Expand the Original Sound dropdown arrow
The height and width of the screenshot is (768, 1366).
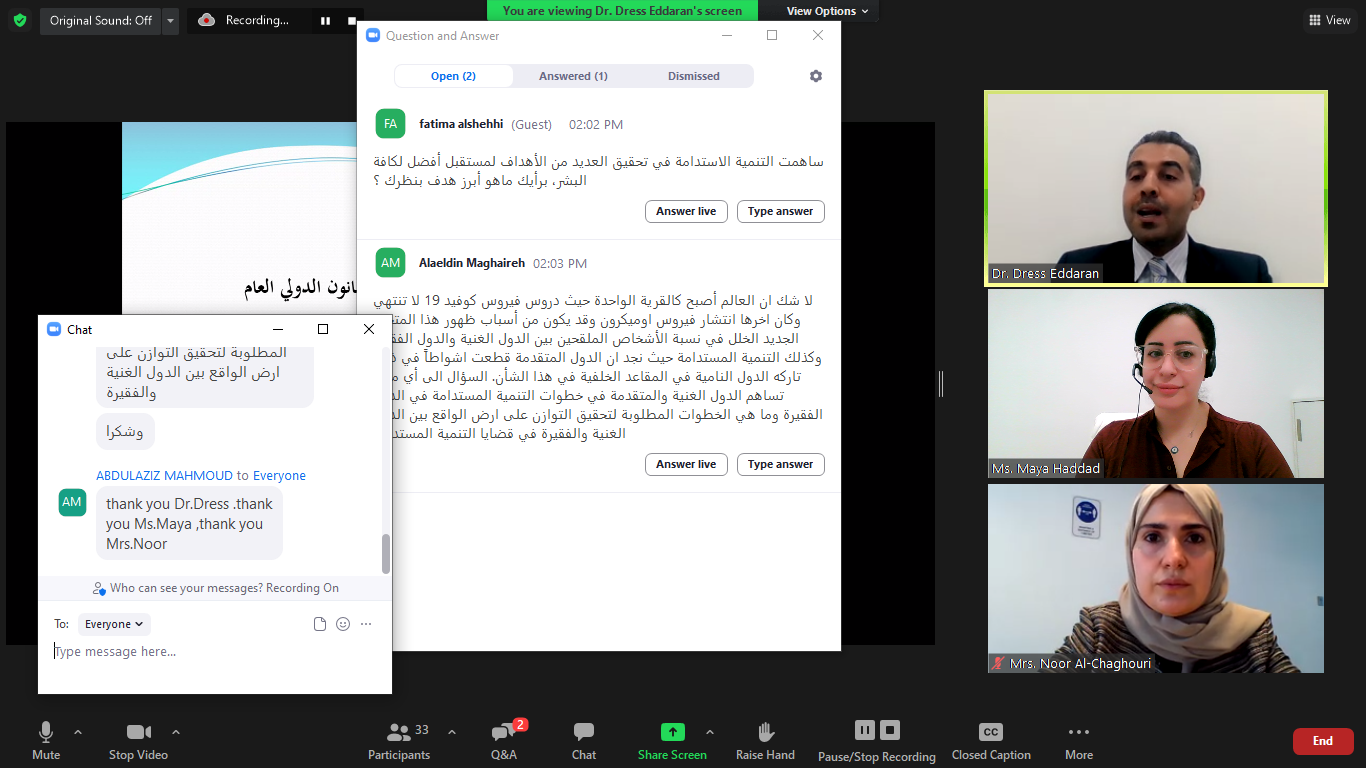click(x=170, y=20)
